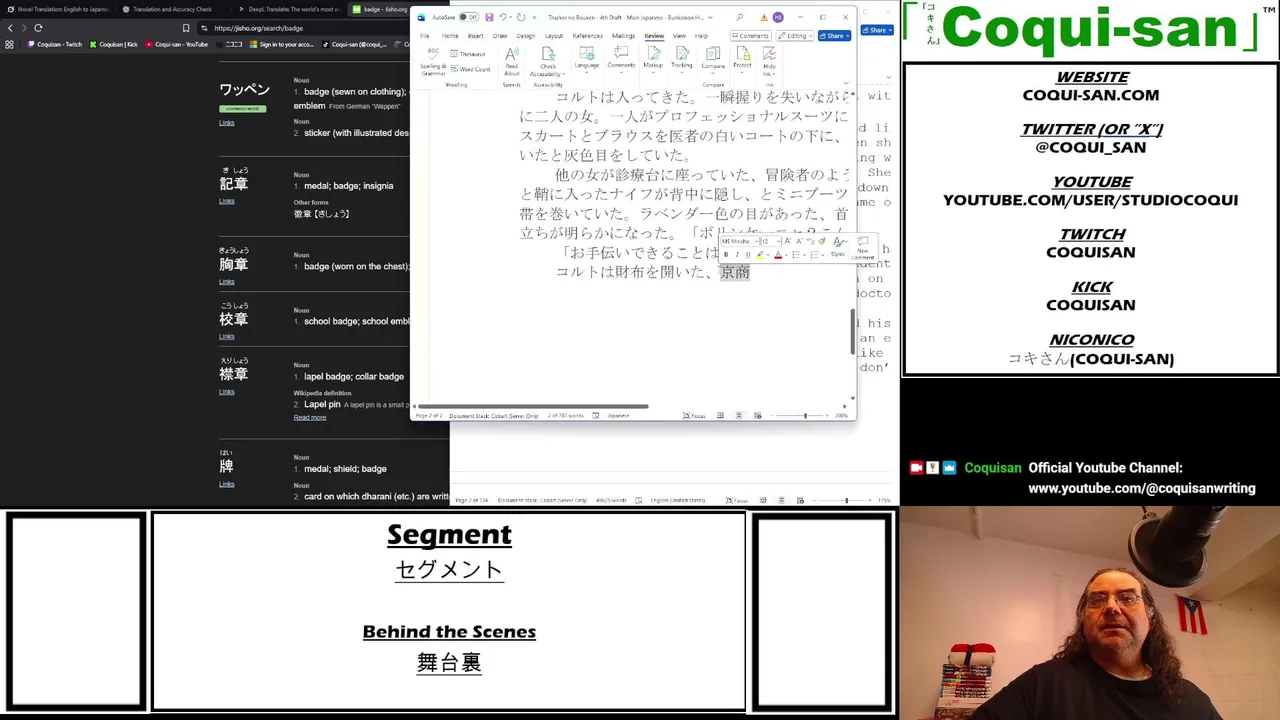Viewport: 1280px width, 720px height.
Task: Open the Language tool in the ribbon
Action: (x=586, y=58)
